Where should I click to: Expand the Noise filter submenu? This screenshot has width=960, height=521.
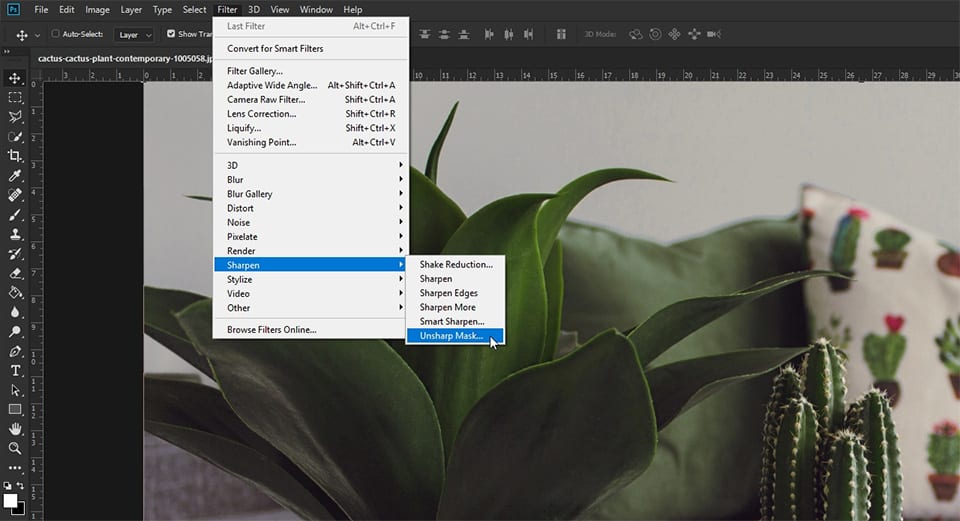[312, 222]
